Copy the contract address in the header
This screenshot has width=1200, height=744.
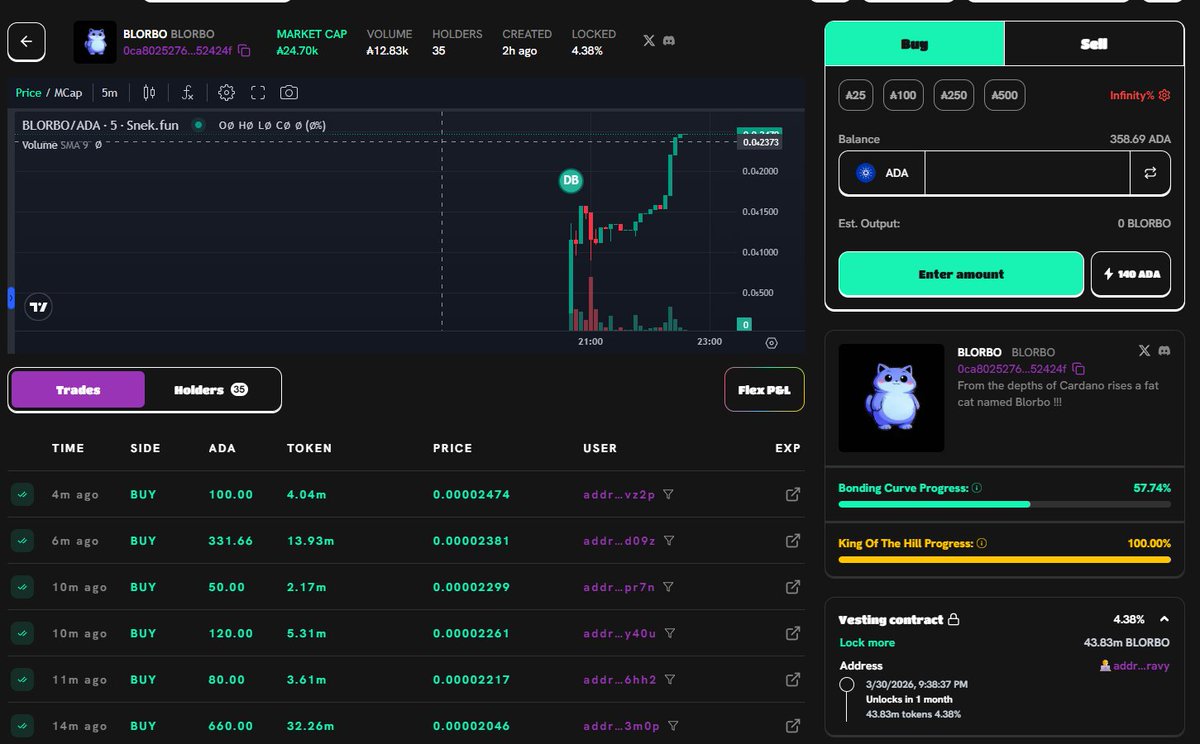click(x=244, y=50)
